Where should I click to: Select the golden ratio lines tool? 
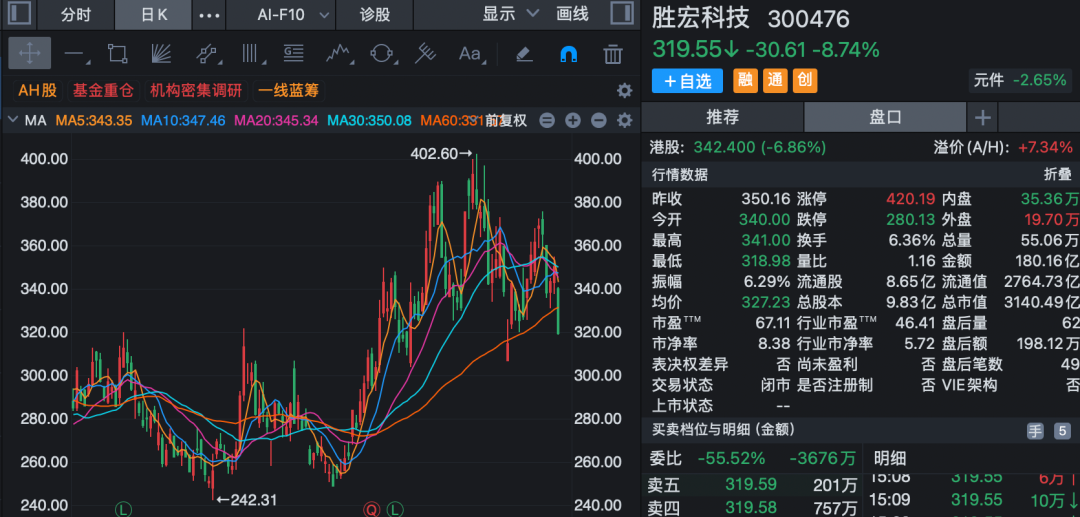point(293,53)
